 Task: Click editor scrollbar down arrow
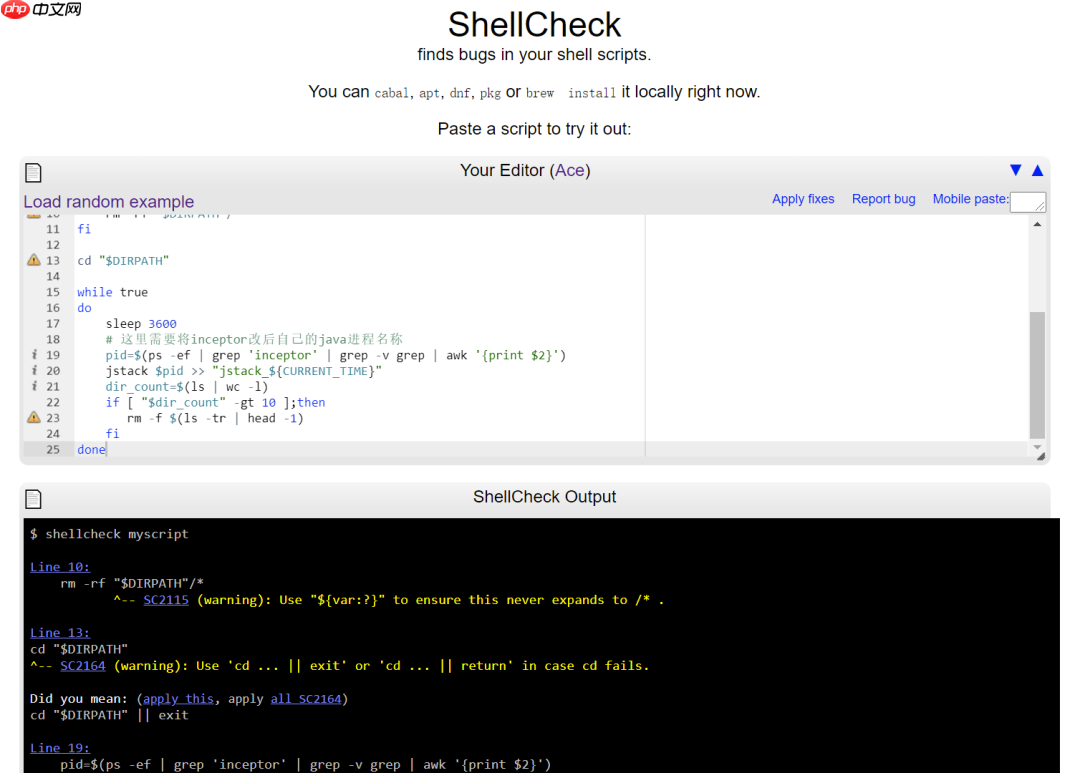(1037, 447)
